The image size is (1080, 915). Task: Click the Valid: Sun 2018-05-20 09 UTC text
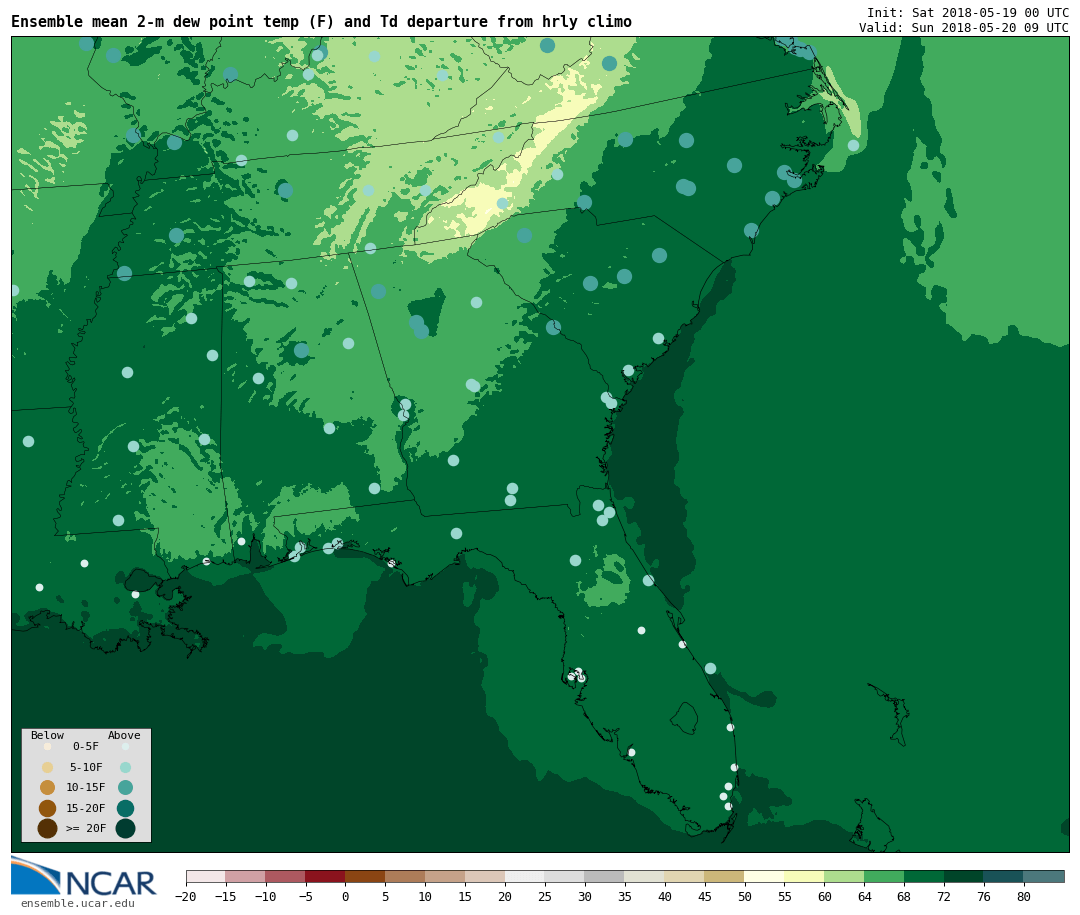click(x=963, y=28)
